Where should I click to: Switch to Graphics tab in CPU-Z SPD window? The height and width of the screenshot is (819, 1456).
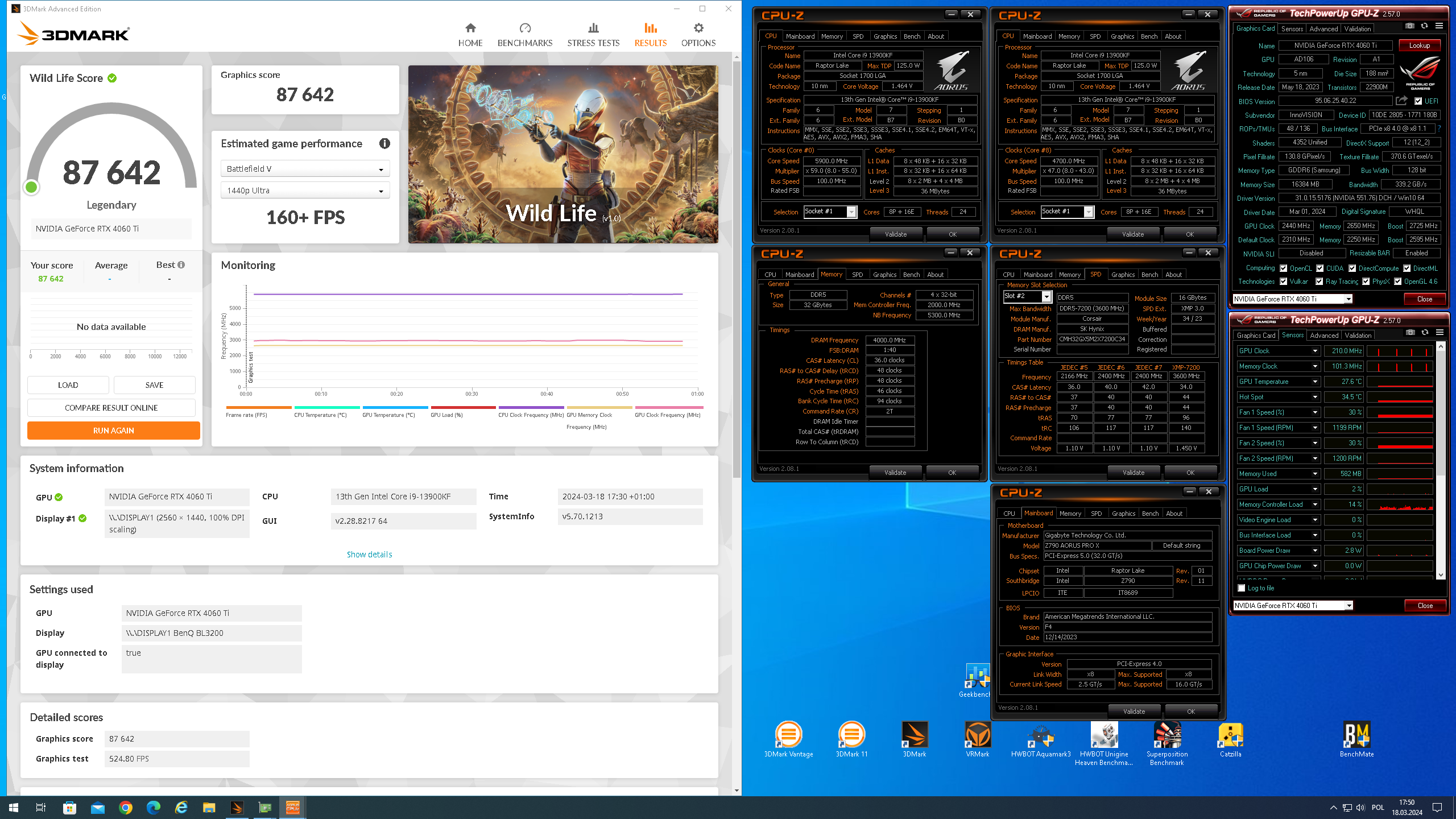coord(1123,275)
